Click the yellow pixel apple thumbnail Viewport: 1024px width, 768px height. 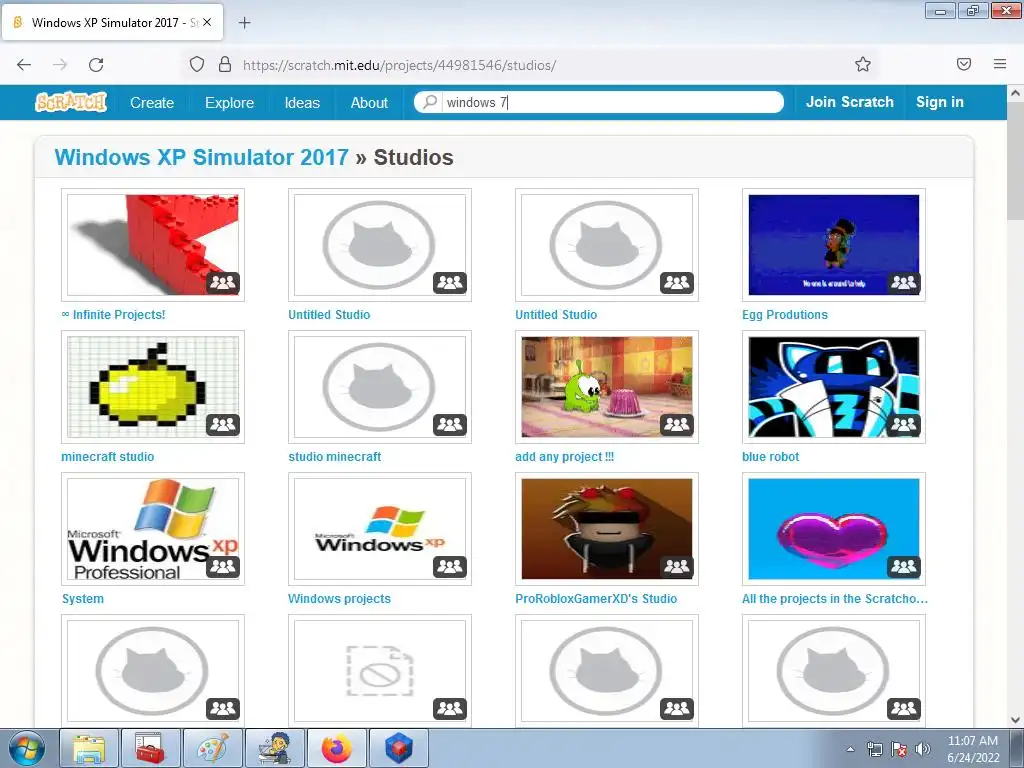click(x=153, y=387)
